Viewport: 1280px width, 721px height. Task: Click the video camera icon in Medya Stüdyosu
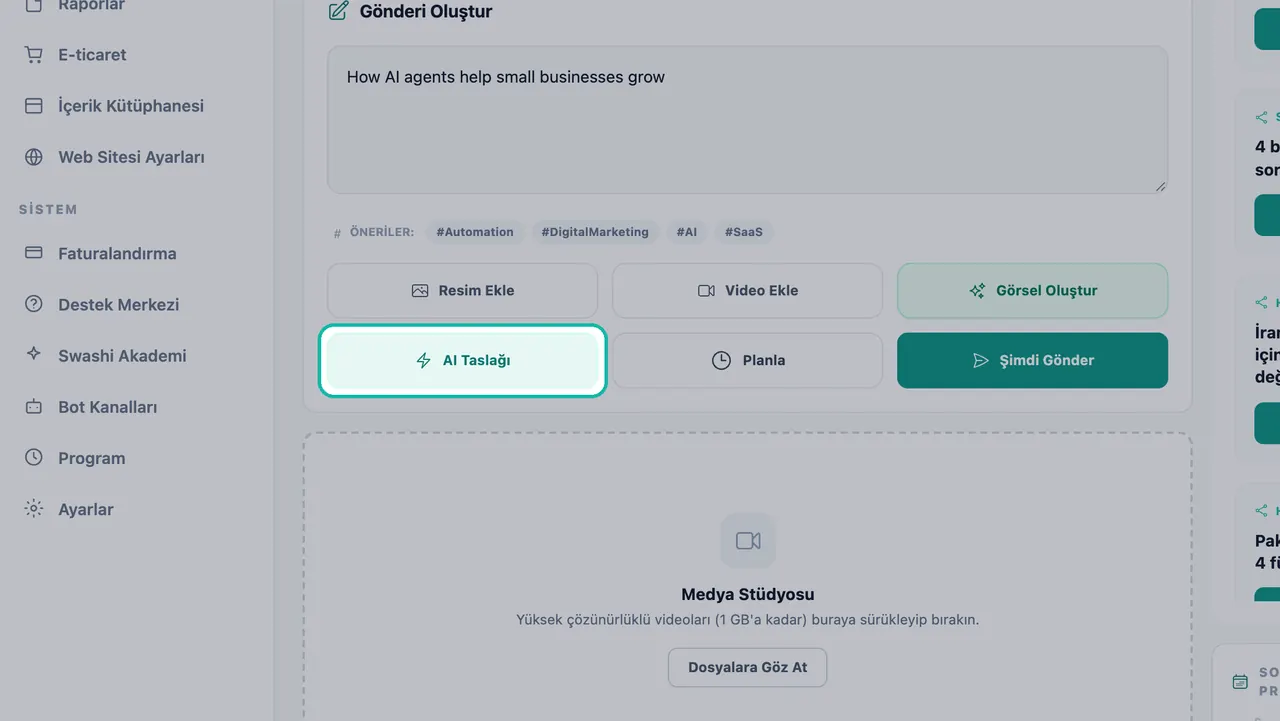coord(748,541)
